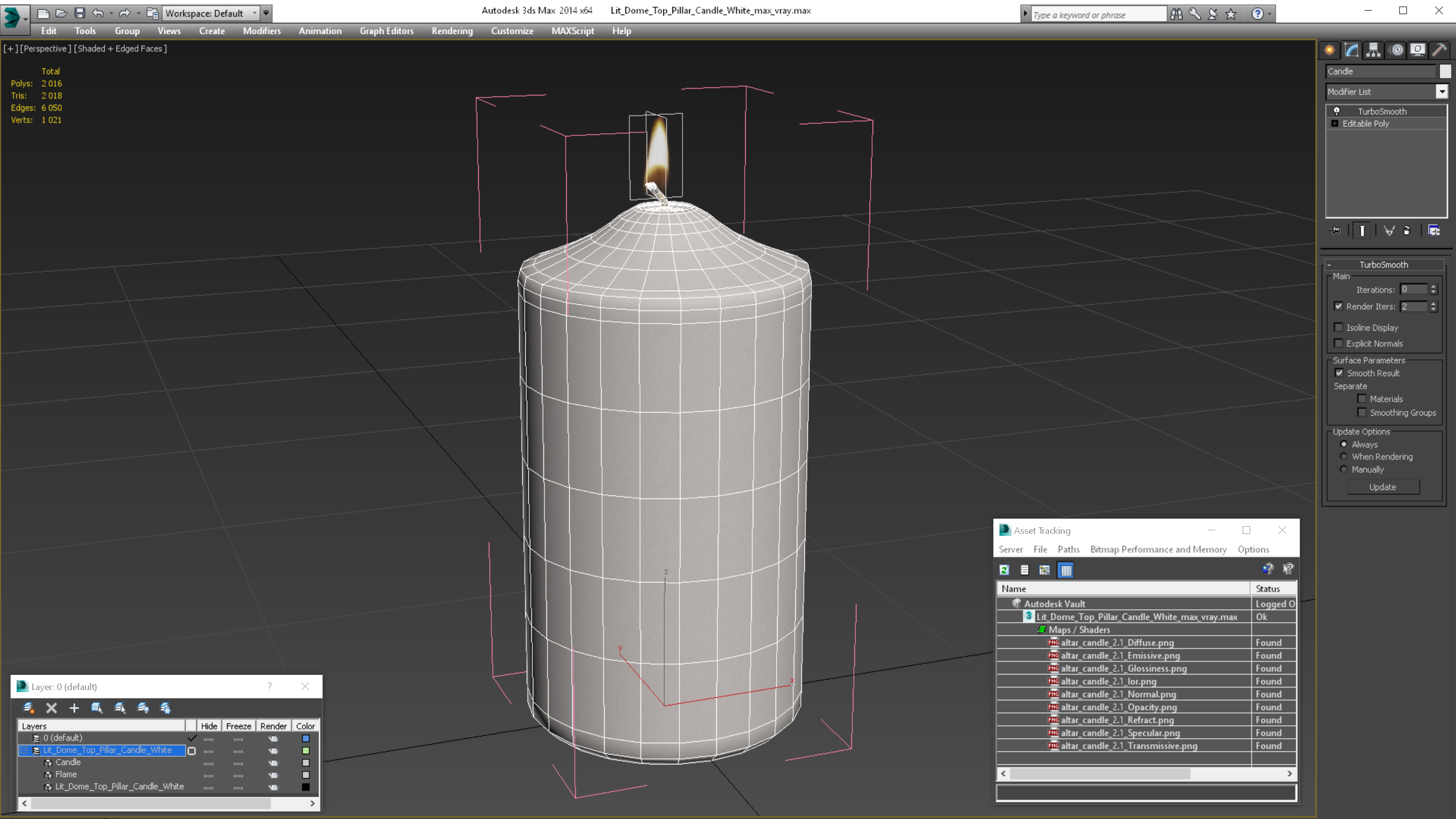Open the redo history dropdown arrow
This screenshot has width=1456, height=819.
(139, 13)
